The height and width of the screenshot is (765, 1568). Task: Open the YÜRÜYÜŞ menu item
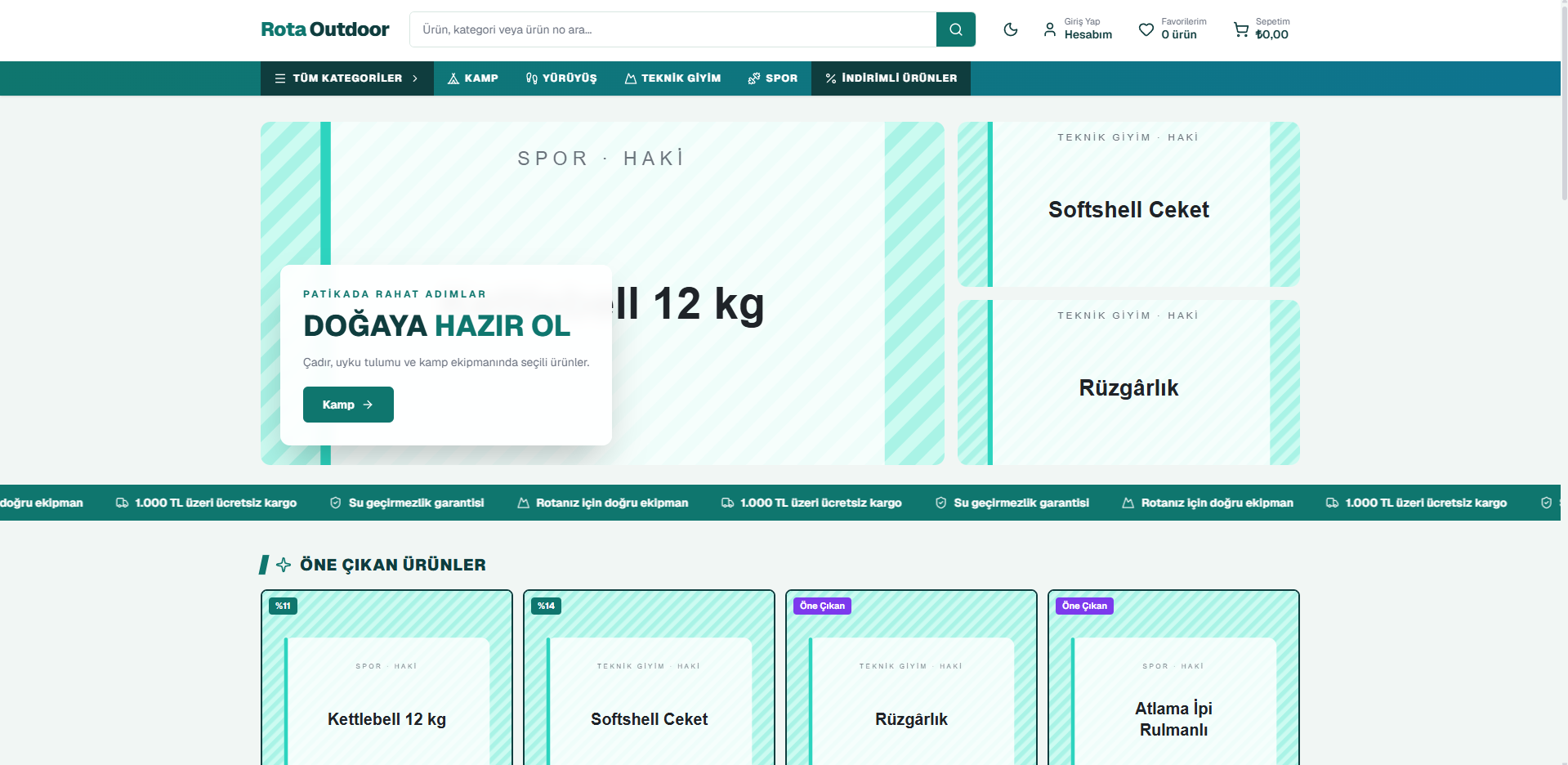(x=561, y=78)
